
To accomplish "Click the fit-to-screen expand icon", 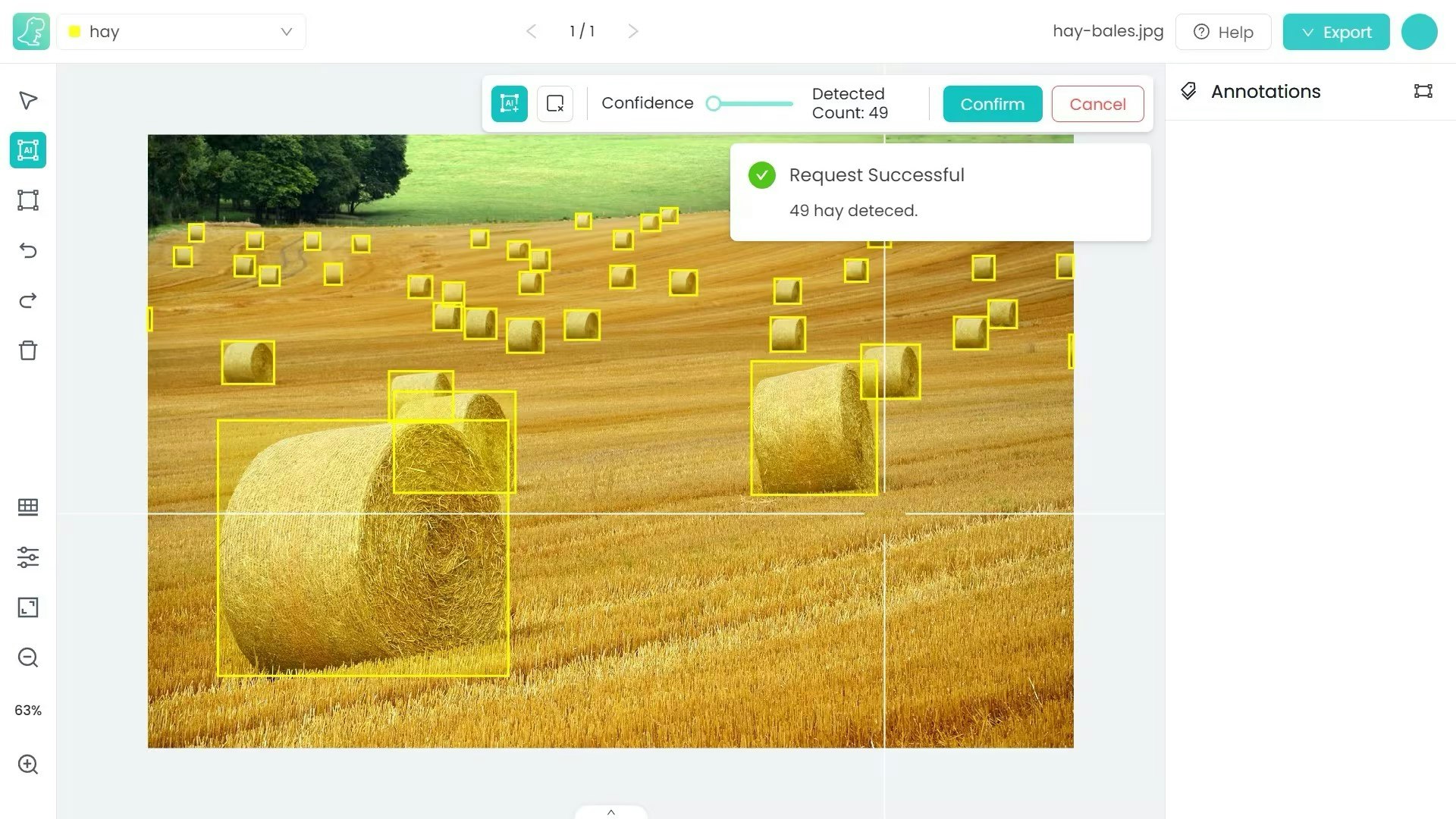I will 28,607.
